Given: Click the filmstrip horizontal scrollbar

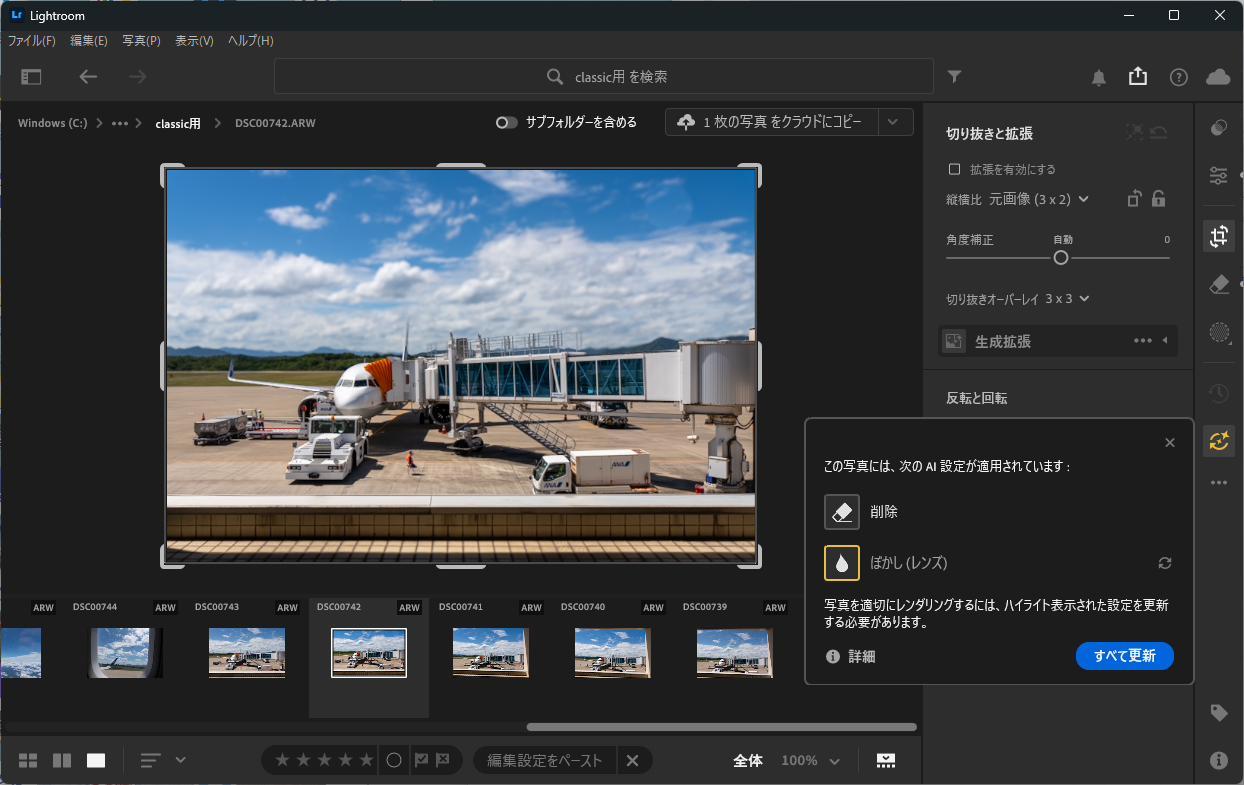Looking at the screenshot, I should coord(721,727).
